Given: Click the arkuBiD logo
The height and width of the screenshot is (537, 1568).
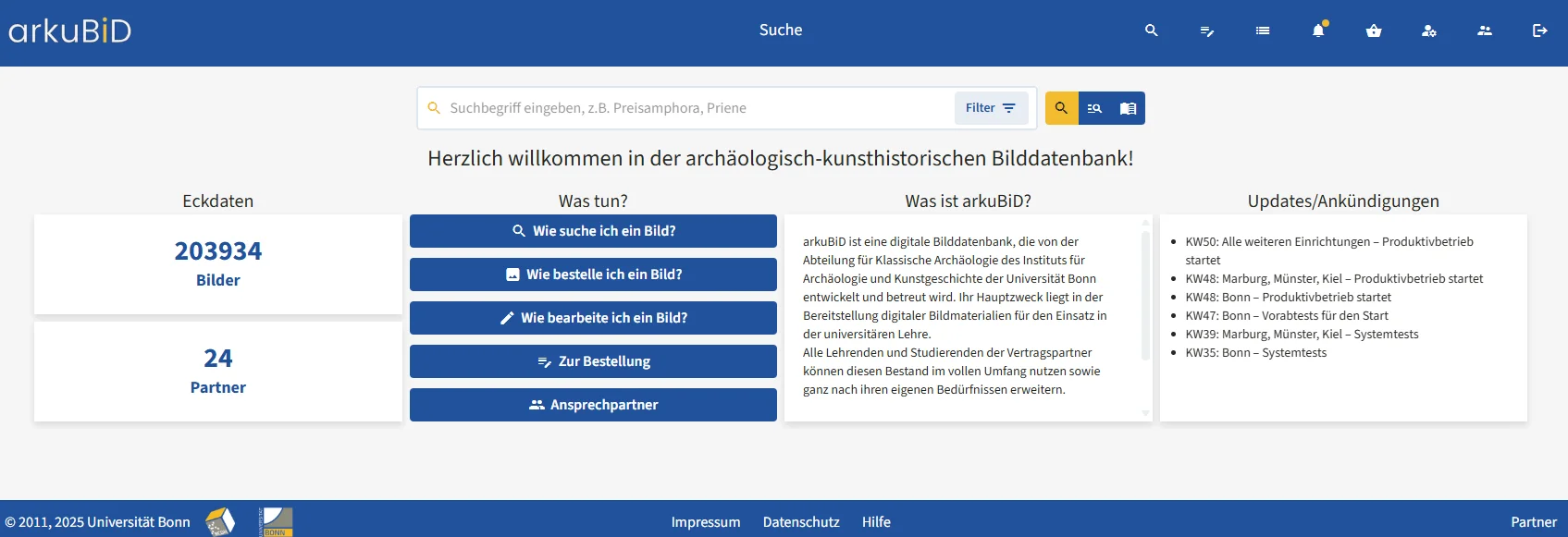Looking at the screenshot, I should (x=70, y=31).
